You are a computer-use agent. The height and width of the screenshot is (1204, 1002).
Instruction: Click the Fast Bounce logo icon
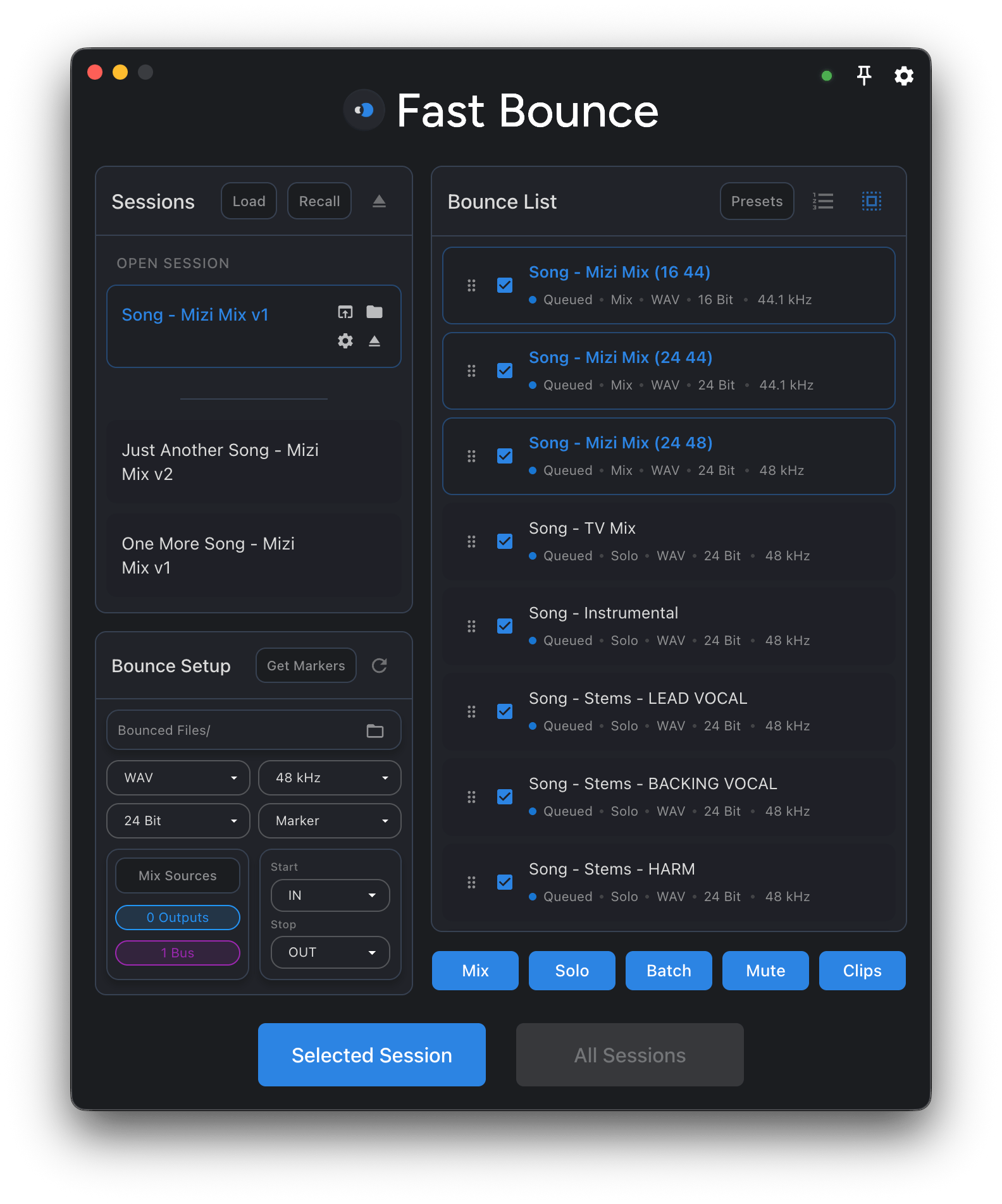(364, 110)
